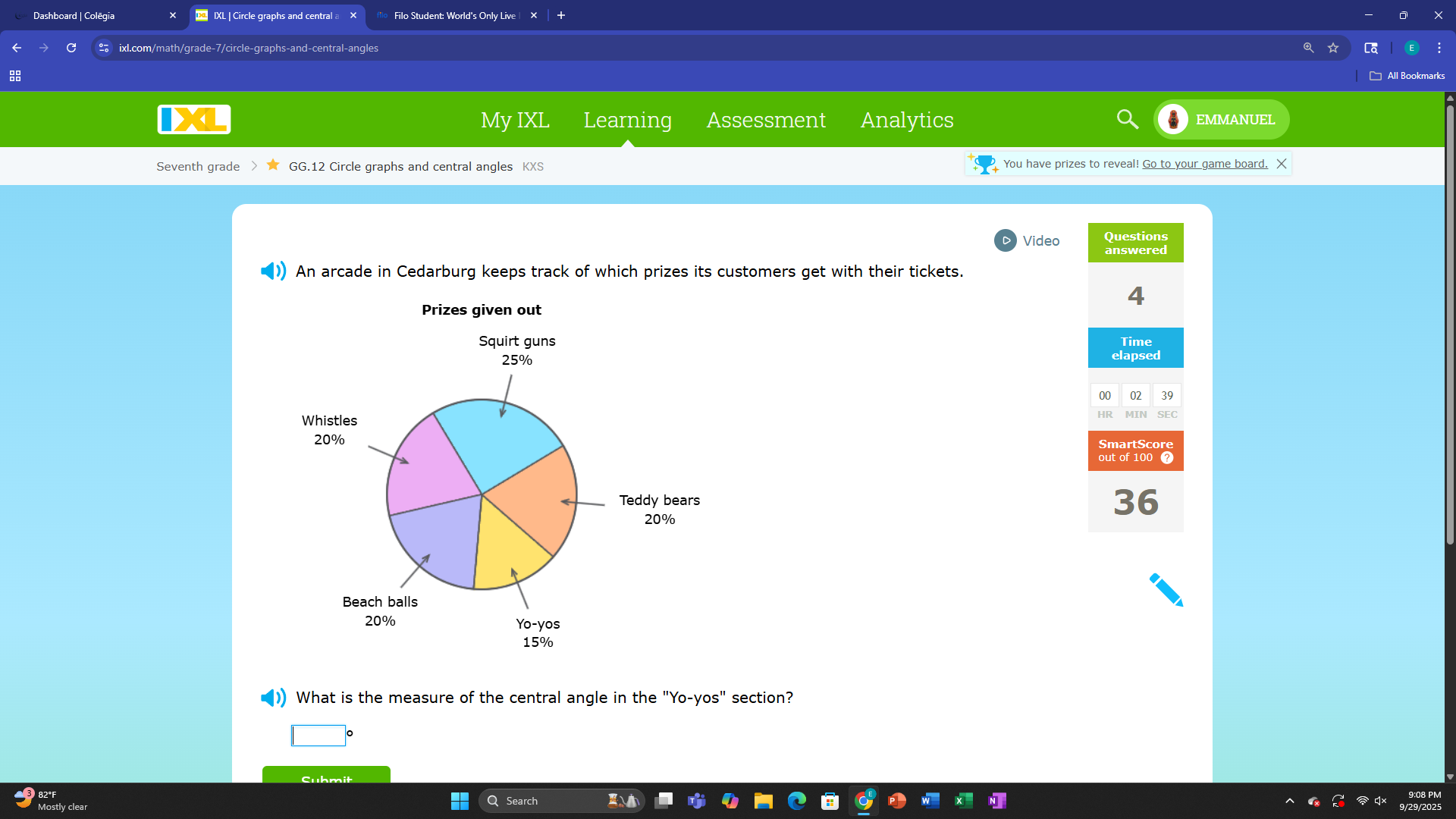Play audio for the Yo-yos question
The image size is (1456, 819).
tap(273, 698)
